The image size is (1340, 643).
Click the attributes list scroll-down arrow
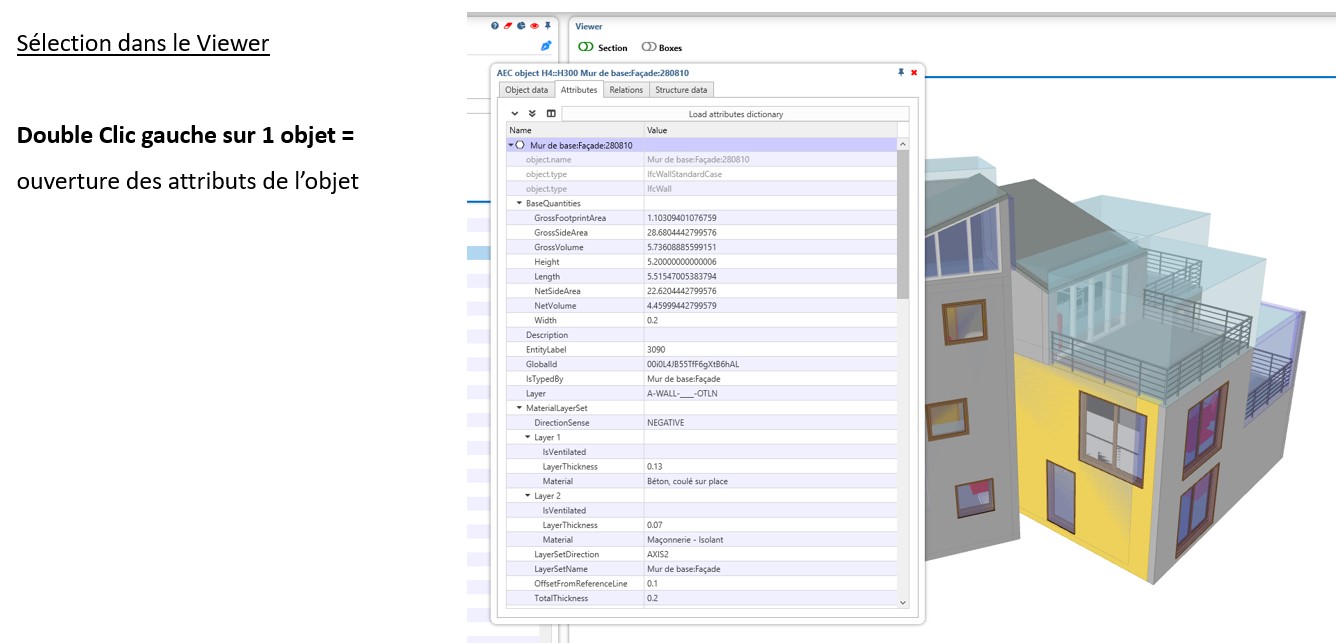(903, 602)
